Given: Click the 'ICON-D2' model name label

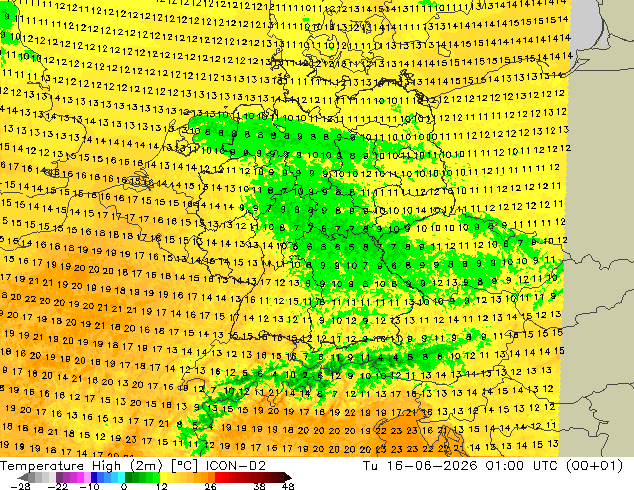Looking at the screenshot, I should 236,466.
